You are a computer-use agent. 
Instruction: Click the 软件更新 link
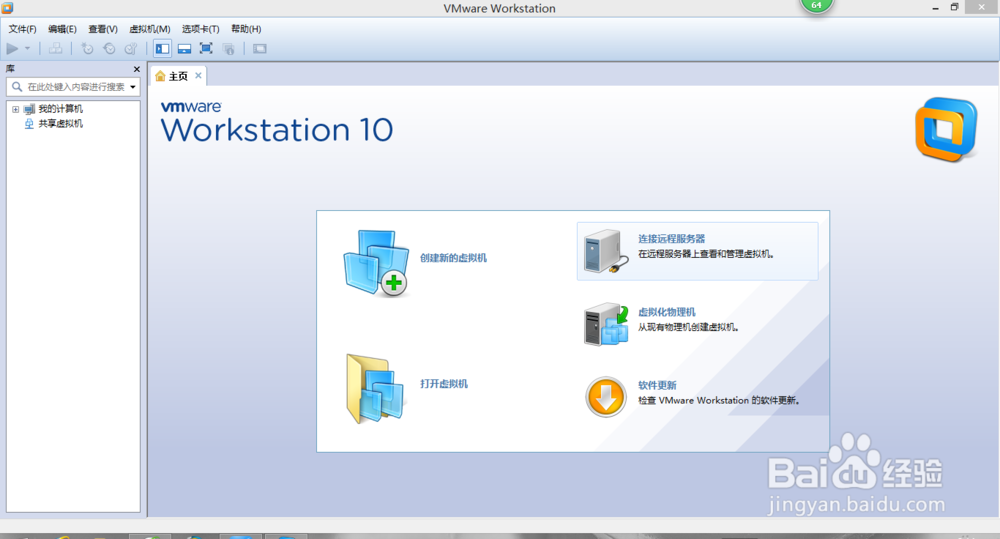pos(657,385)
